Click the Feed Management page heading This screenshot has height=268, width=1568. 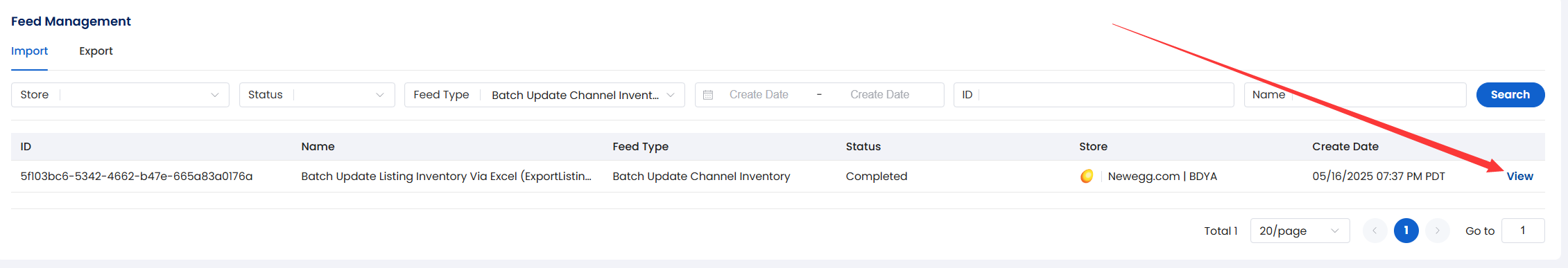click(x=71, y=21)
